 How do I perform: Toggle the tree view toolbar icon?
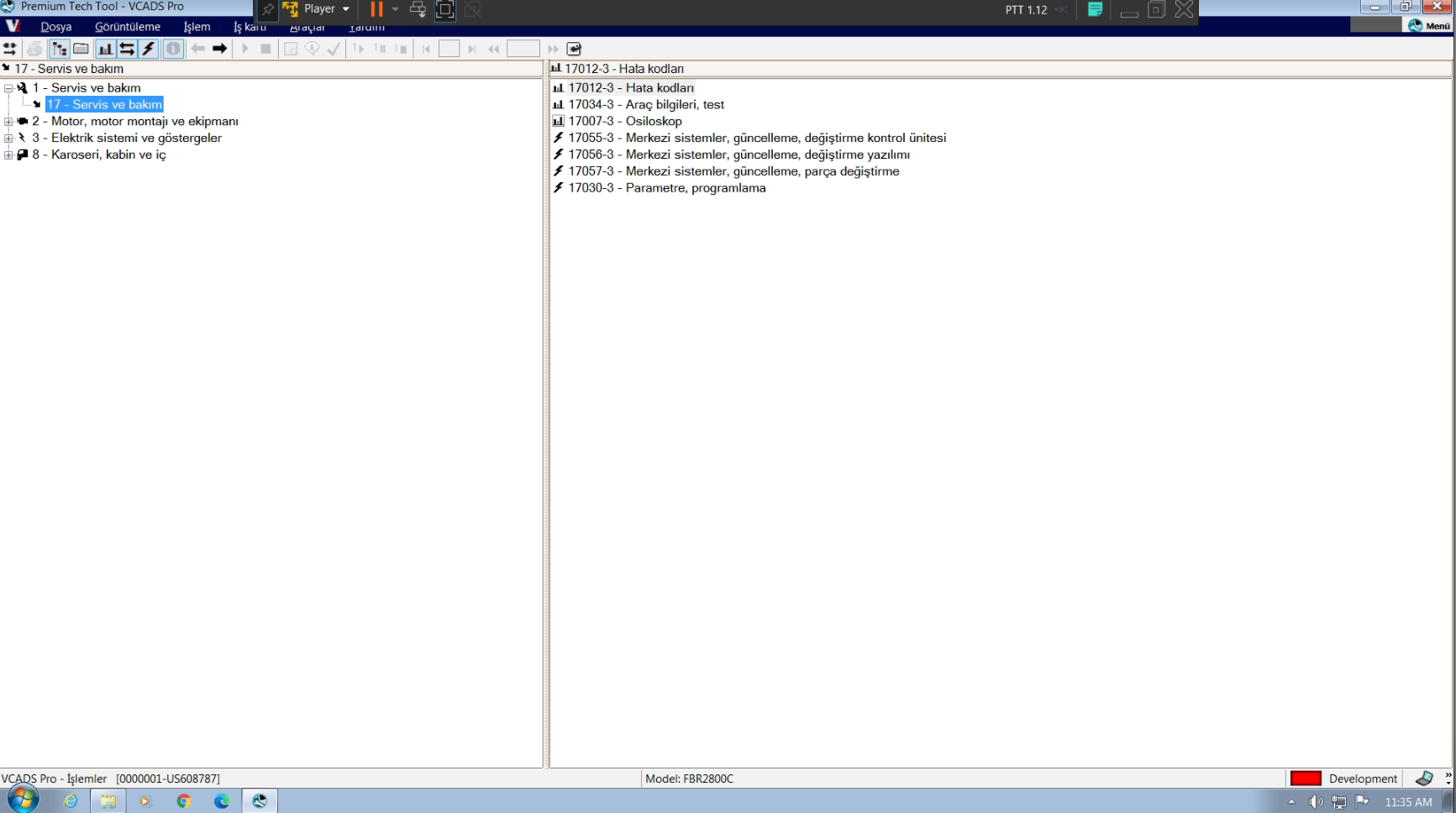(59, 49)
